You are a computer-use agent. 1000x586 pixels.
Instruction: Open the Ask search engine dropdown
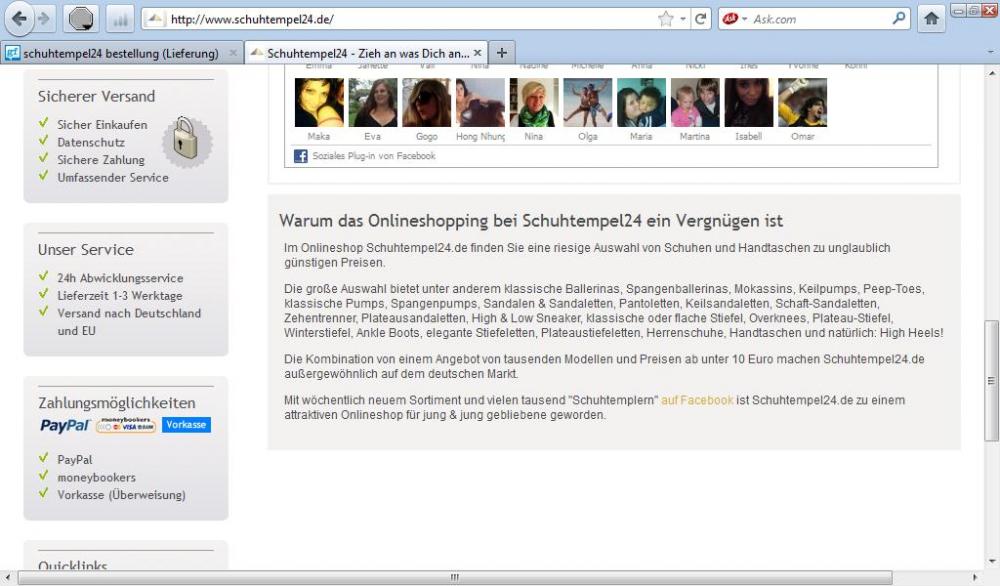744,19
